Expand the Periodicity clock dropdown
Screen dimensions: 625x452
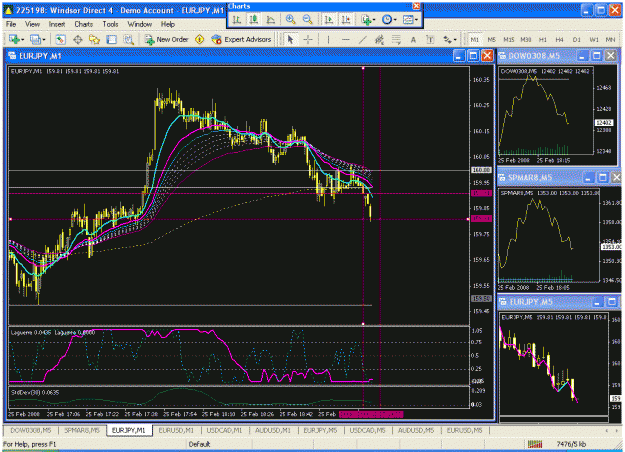(x=389, y=20)
